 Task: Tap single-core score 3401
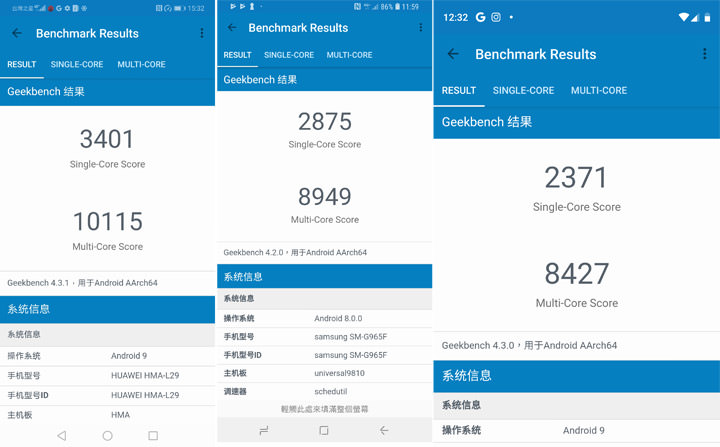coord(107,139)
